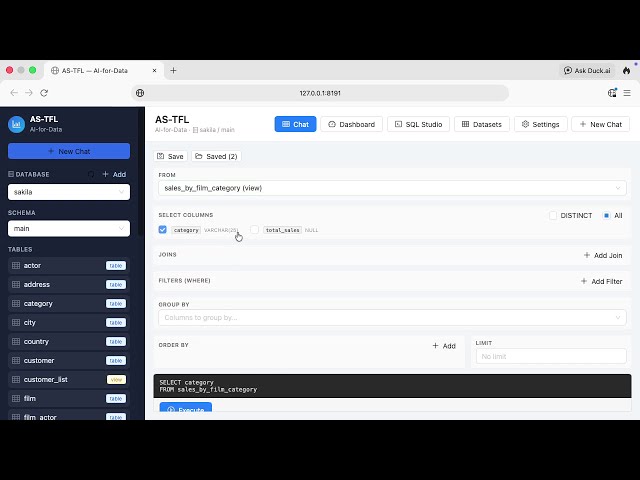Viewport: 640px width, 480px height.
Task: Click the browser extensions icon
Action: click(x=612, y=93)
